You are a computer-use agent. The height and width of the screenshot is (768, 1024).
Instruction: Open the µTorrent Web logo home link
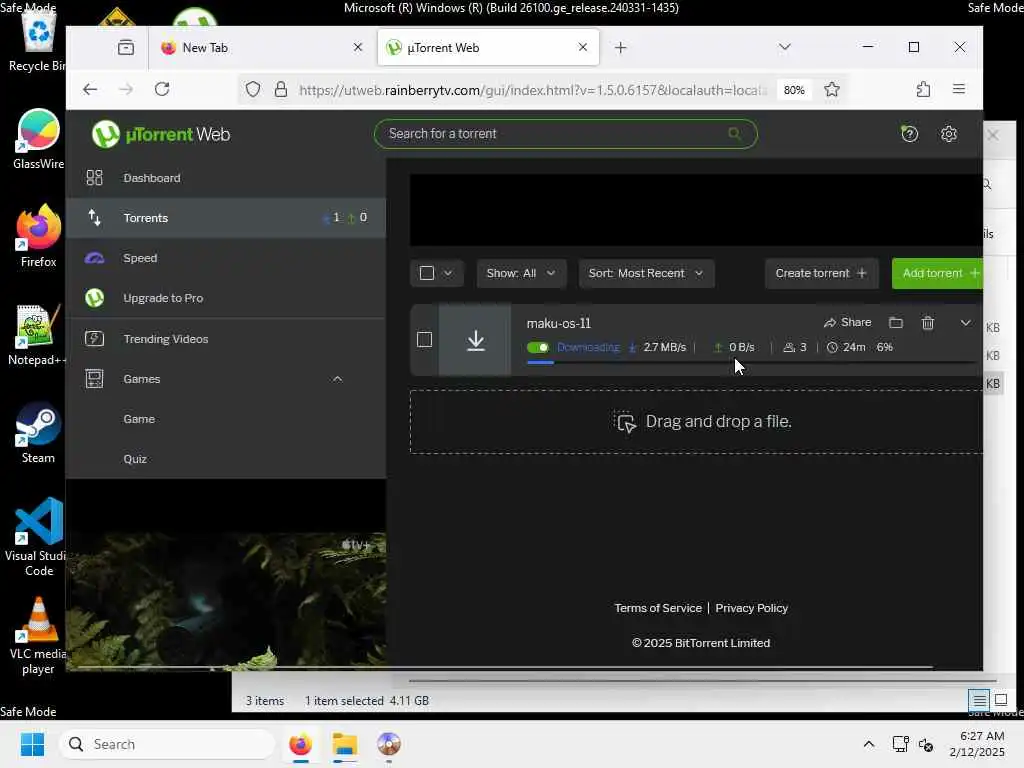pyautogui.click(x=161, y=135)
